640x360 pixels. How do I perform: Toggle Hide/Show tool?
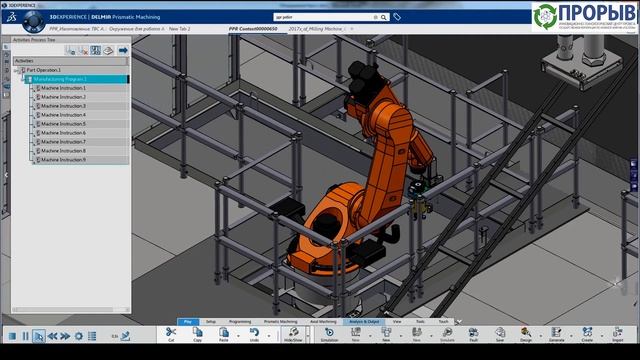point(293,334)
